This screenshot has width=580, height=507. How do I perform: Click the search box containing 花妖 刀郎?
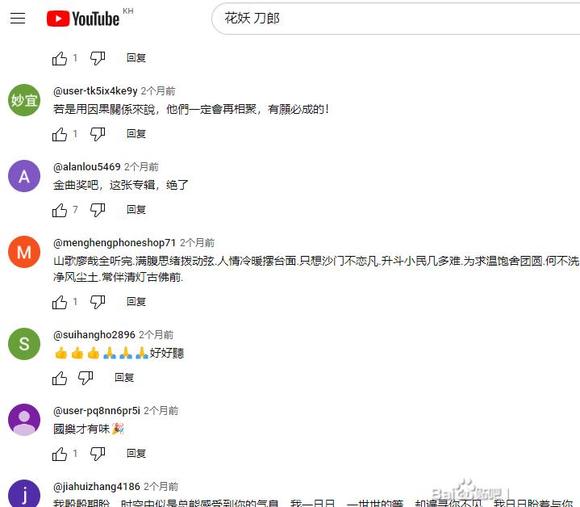click(x=396, y=18)
